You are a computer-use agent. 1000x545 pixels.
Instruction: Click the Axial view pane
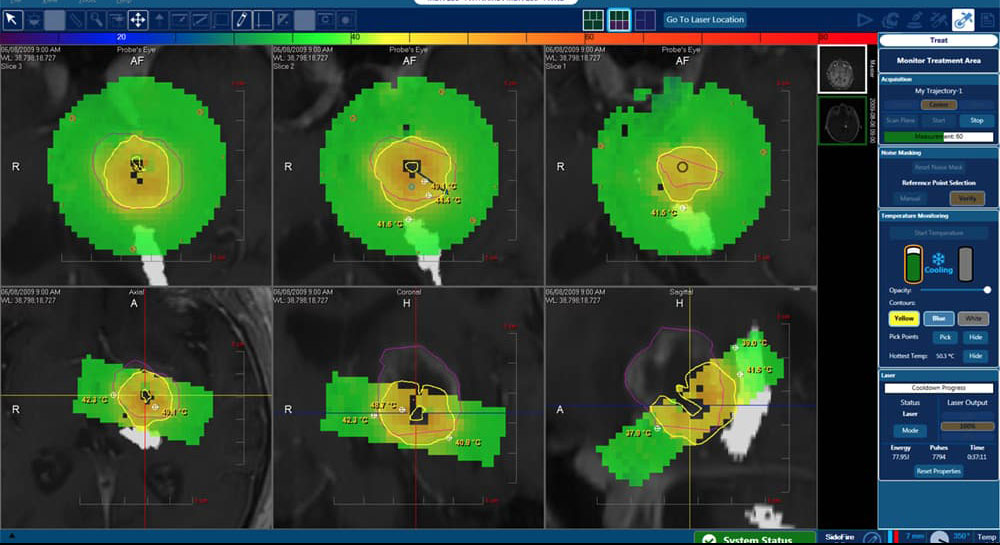(x=136, y=408)
